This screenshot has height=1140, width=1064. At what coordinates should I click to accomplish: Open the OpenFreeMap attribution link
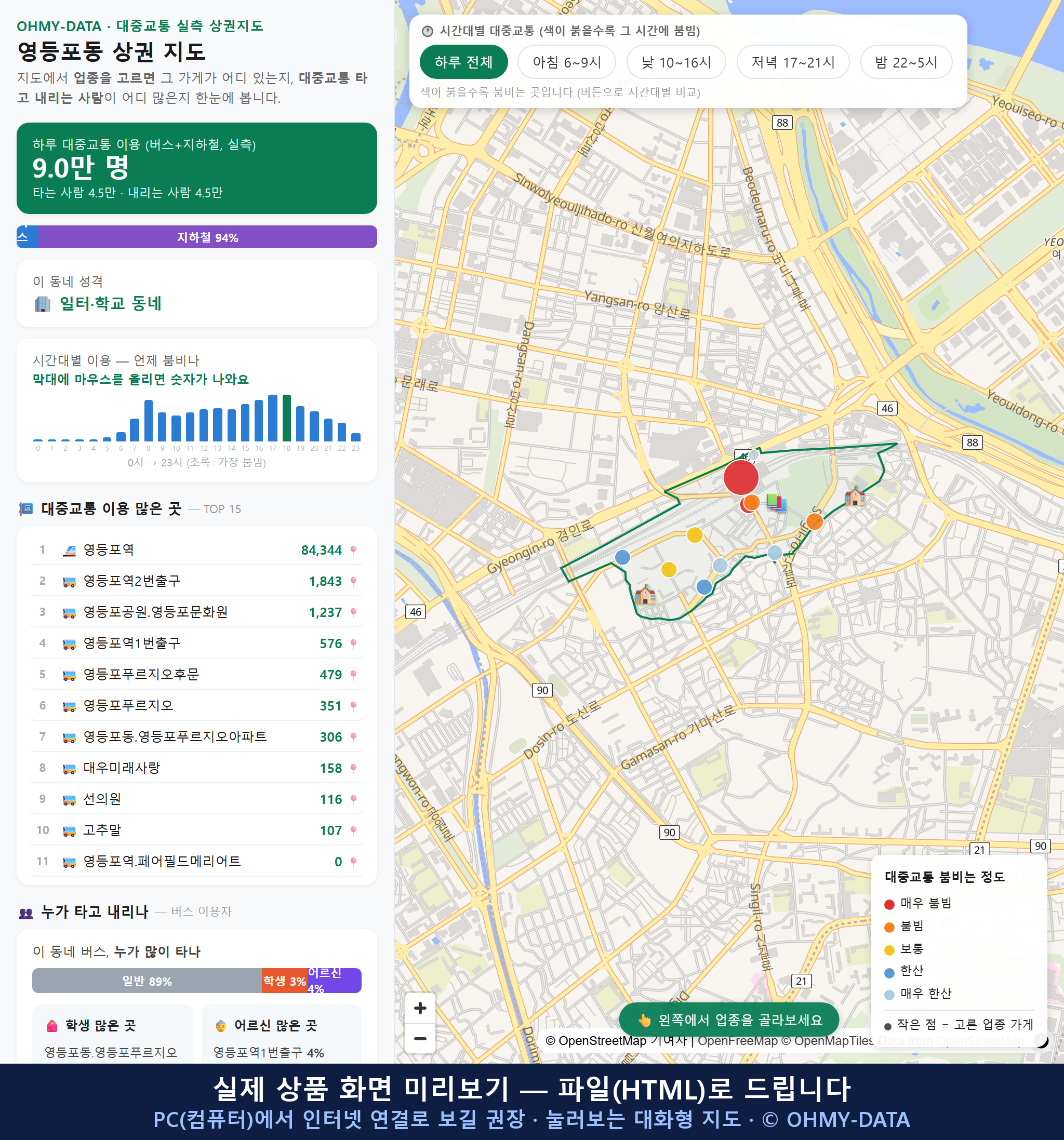(x=737, y=1040)
